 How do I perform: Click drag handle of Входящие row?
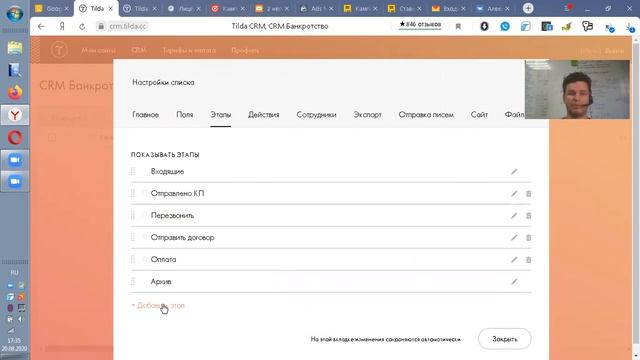pyautogui.click(x=133, y=171)
